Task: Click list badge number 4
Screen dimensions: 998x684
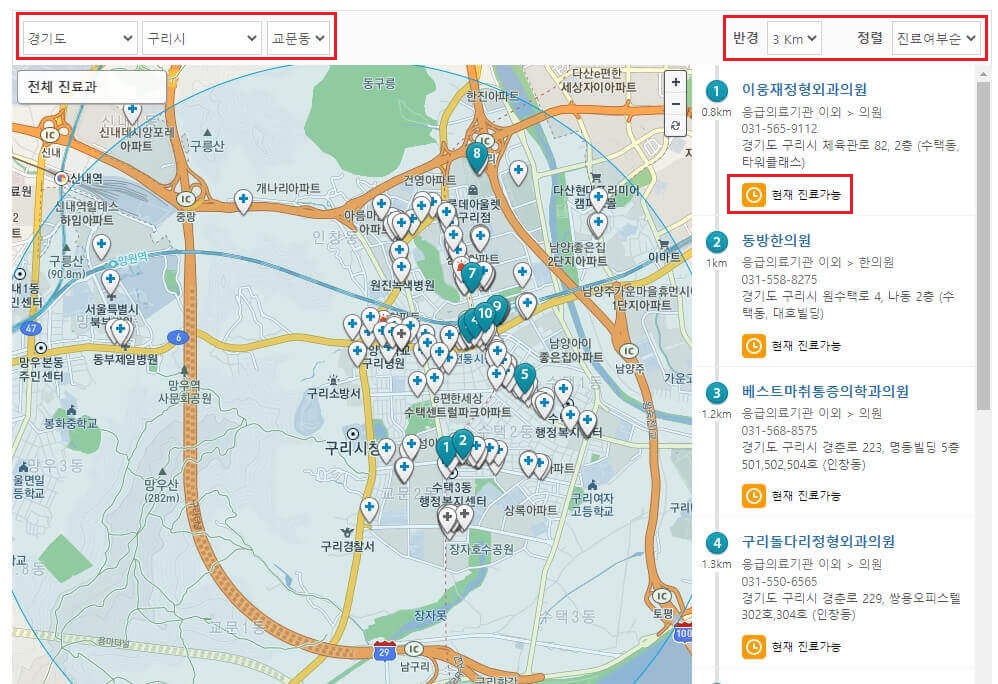Action: click(717, 543)
